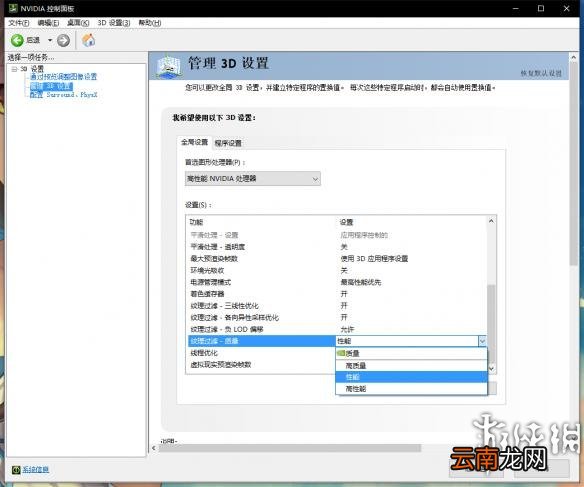Open the 帮助(H) menu
Viewport: 584px width, 487px height.
point(150,23)
